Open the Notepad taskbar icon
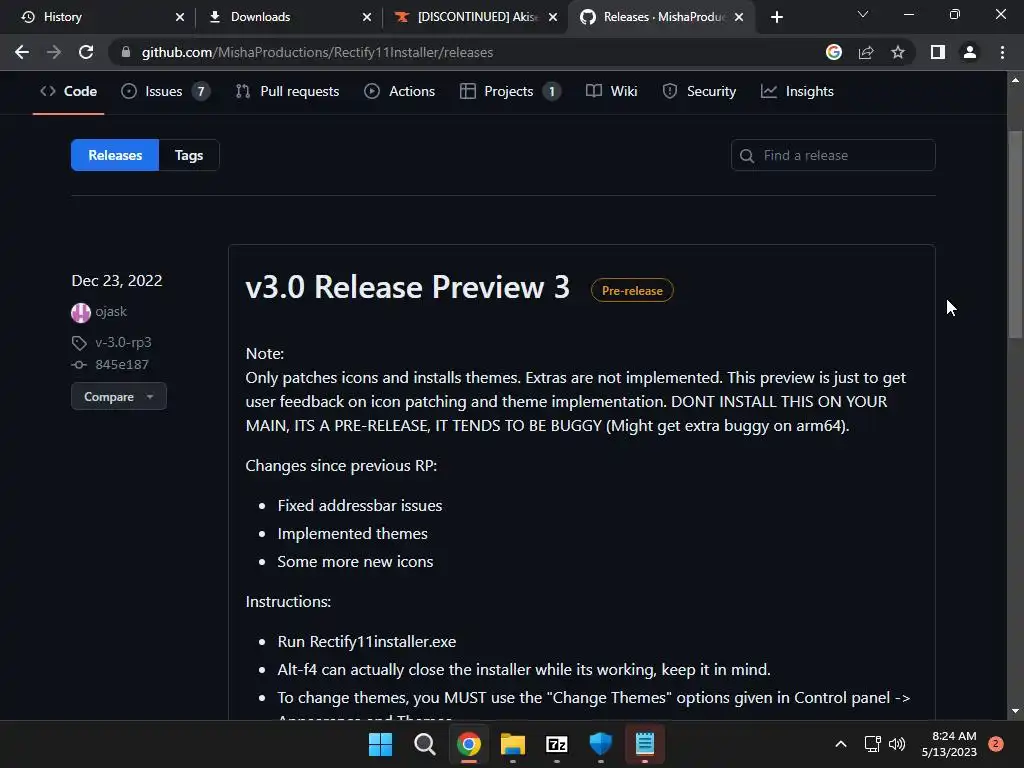Viewport: 1024px width, 768px height. [645, 744]
